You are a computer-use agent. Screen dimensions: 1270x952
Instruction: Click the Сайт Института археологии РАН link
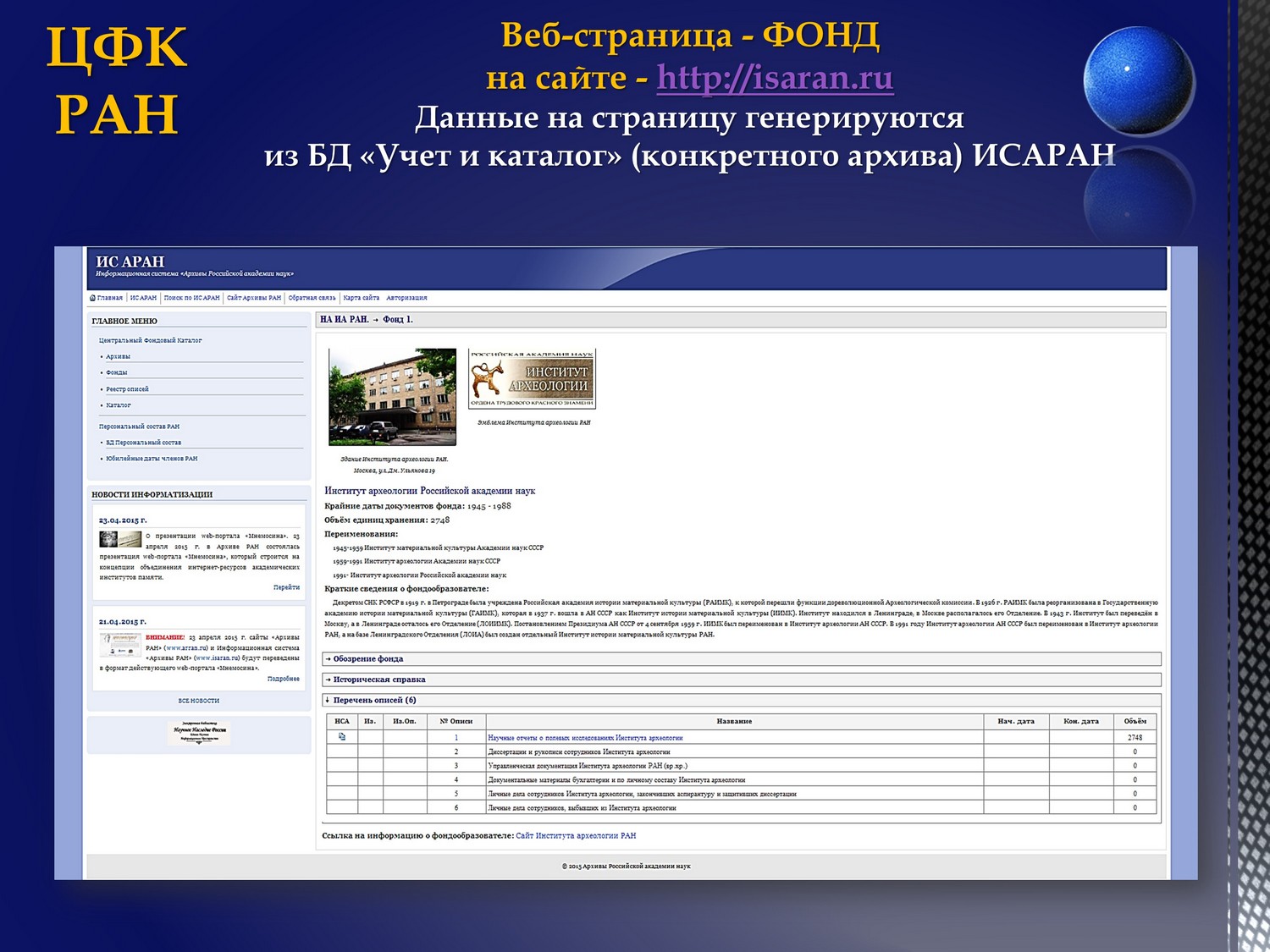(576, 836)
